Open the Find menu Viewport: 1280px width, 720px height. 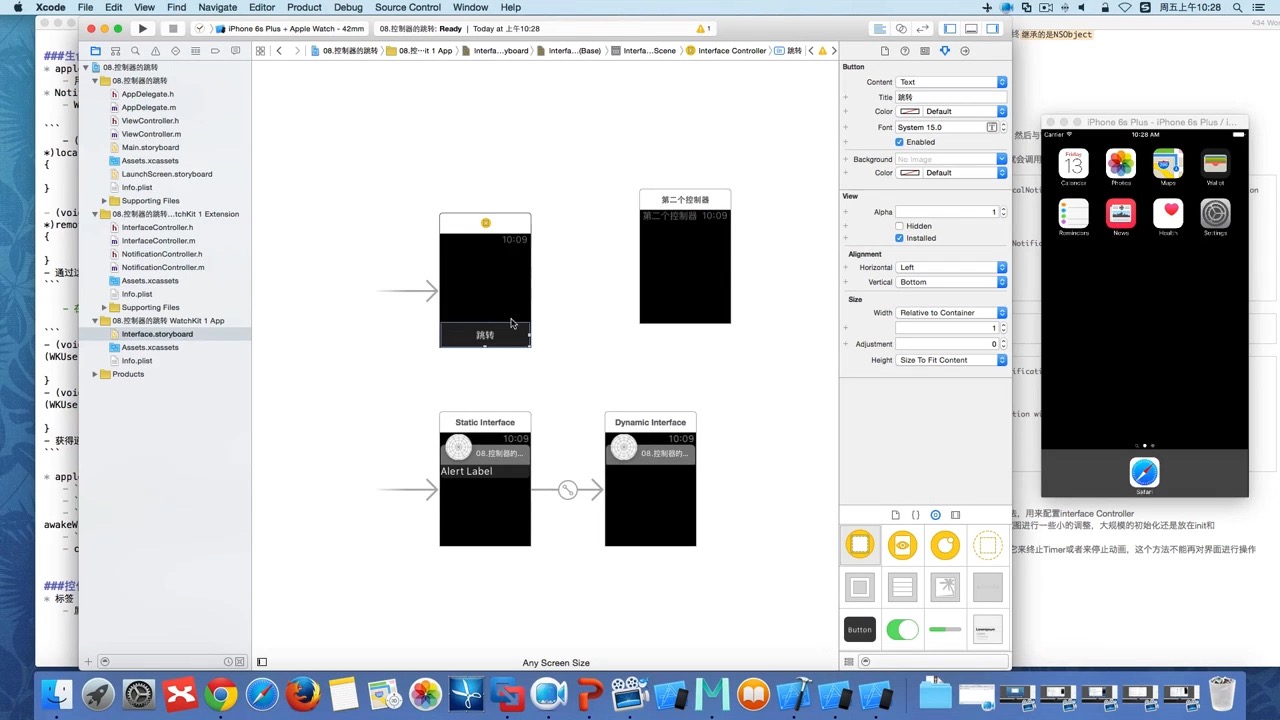176,7
